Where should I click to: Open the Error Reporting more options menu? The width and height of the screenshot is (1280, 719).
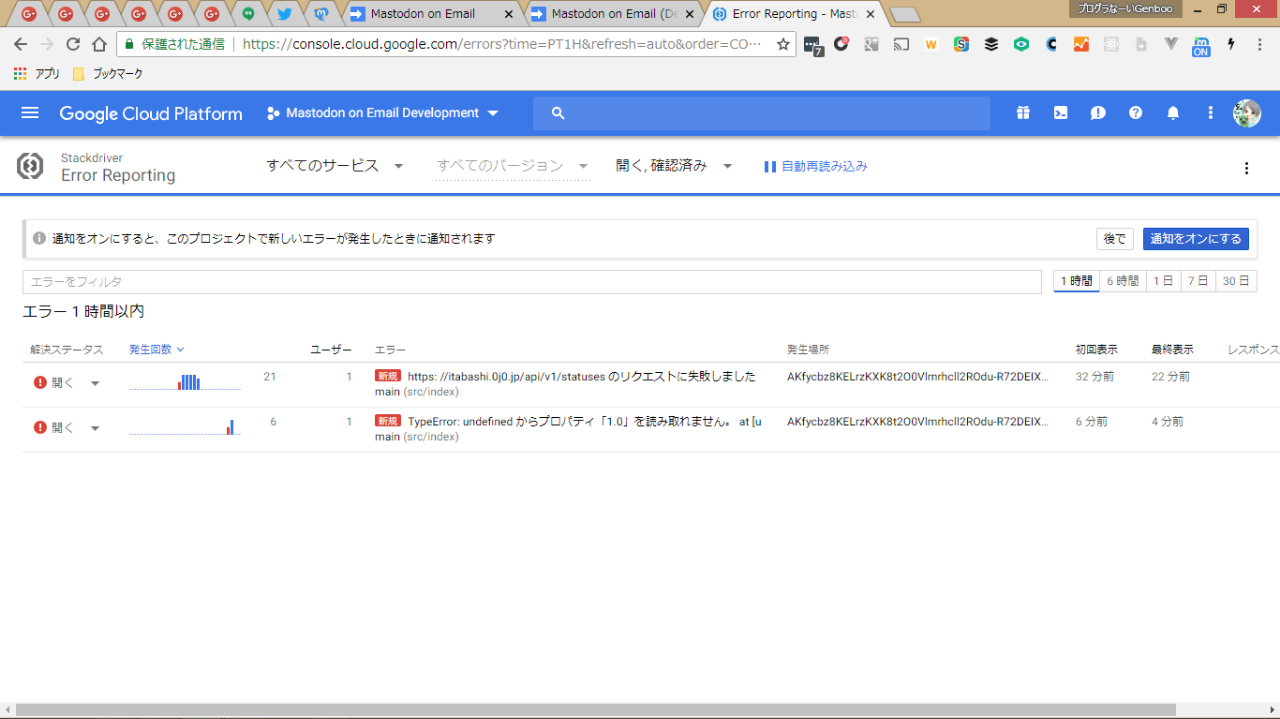(1246, 168)
